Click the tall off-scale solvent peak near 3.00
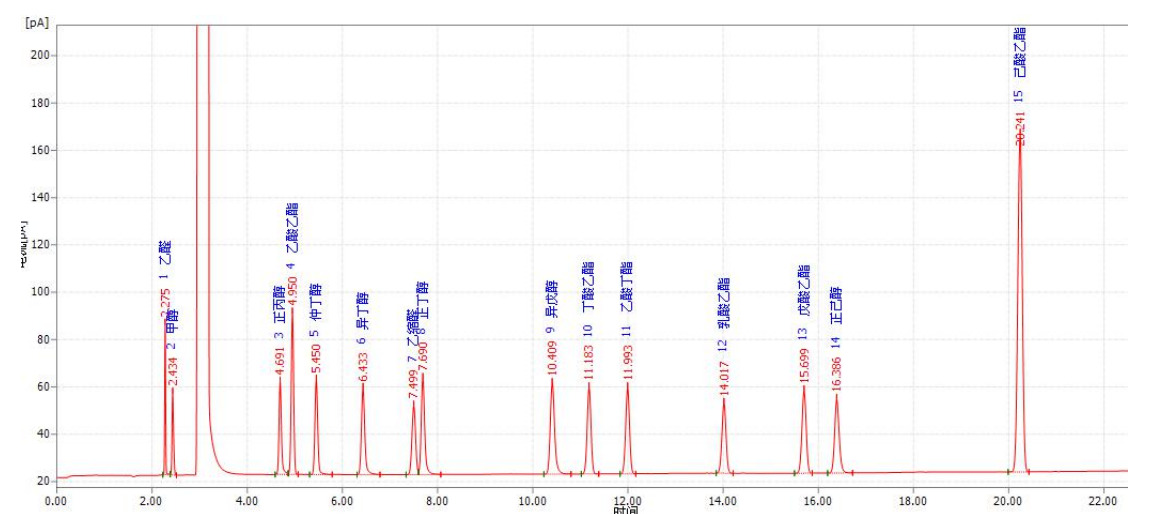The image size is (1153, 514). 203,200
